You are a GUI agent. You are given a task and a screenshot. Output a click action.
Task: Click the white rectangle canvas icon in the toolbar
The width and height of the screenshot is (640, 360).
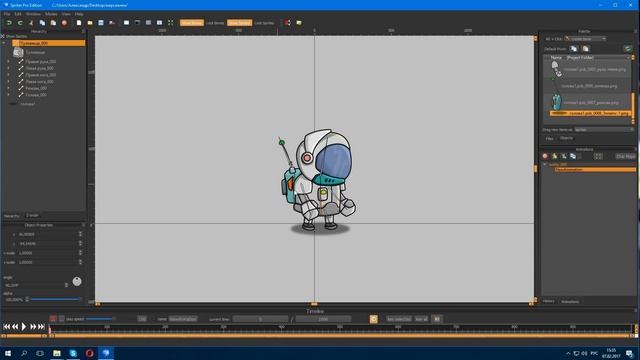(127, 23)
